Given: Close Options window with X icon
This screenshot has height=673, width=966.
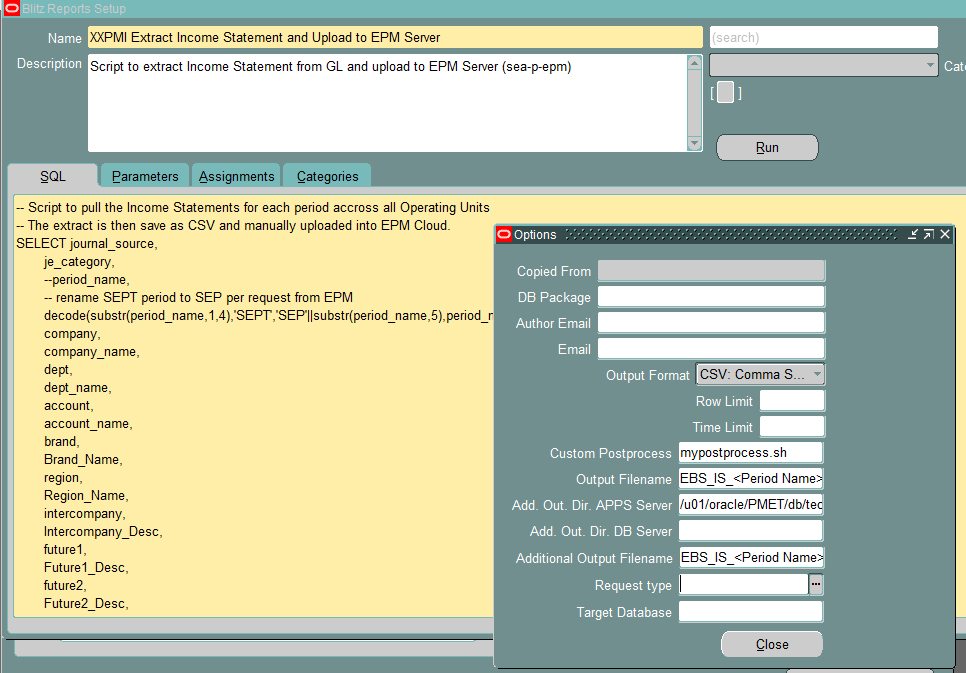Looking at the screenshot, I should pyautogui.click(x=945, y=234).
